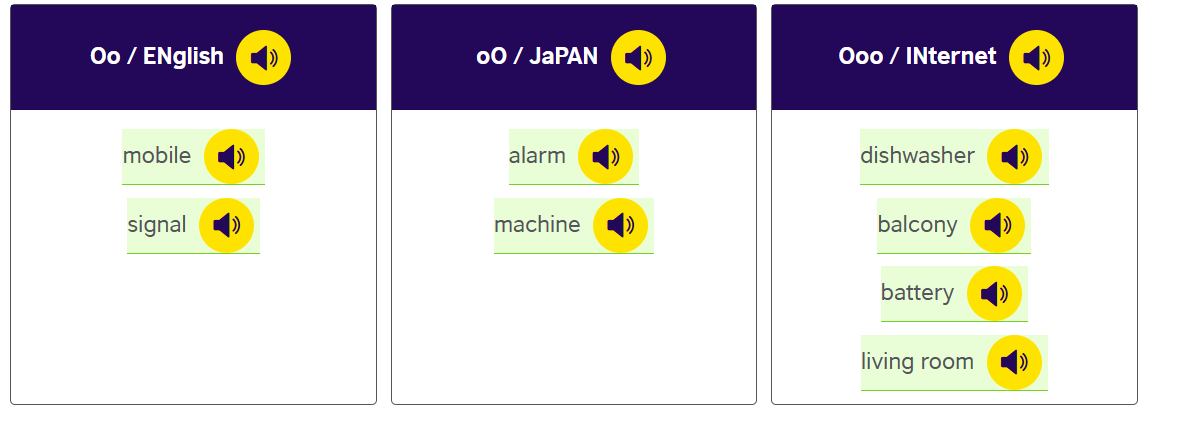Viewport: 1180px width, 425px height.
Task: Click the word 'machine'
Action: point(537,225)
